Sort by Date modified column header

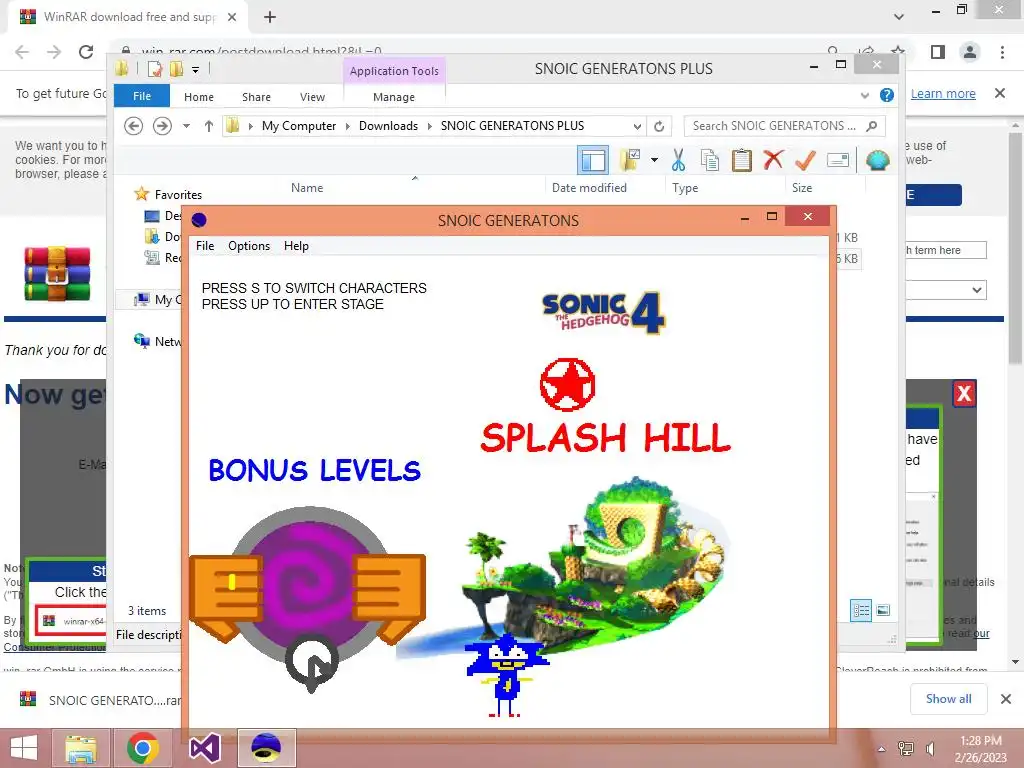589,188
